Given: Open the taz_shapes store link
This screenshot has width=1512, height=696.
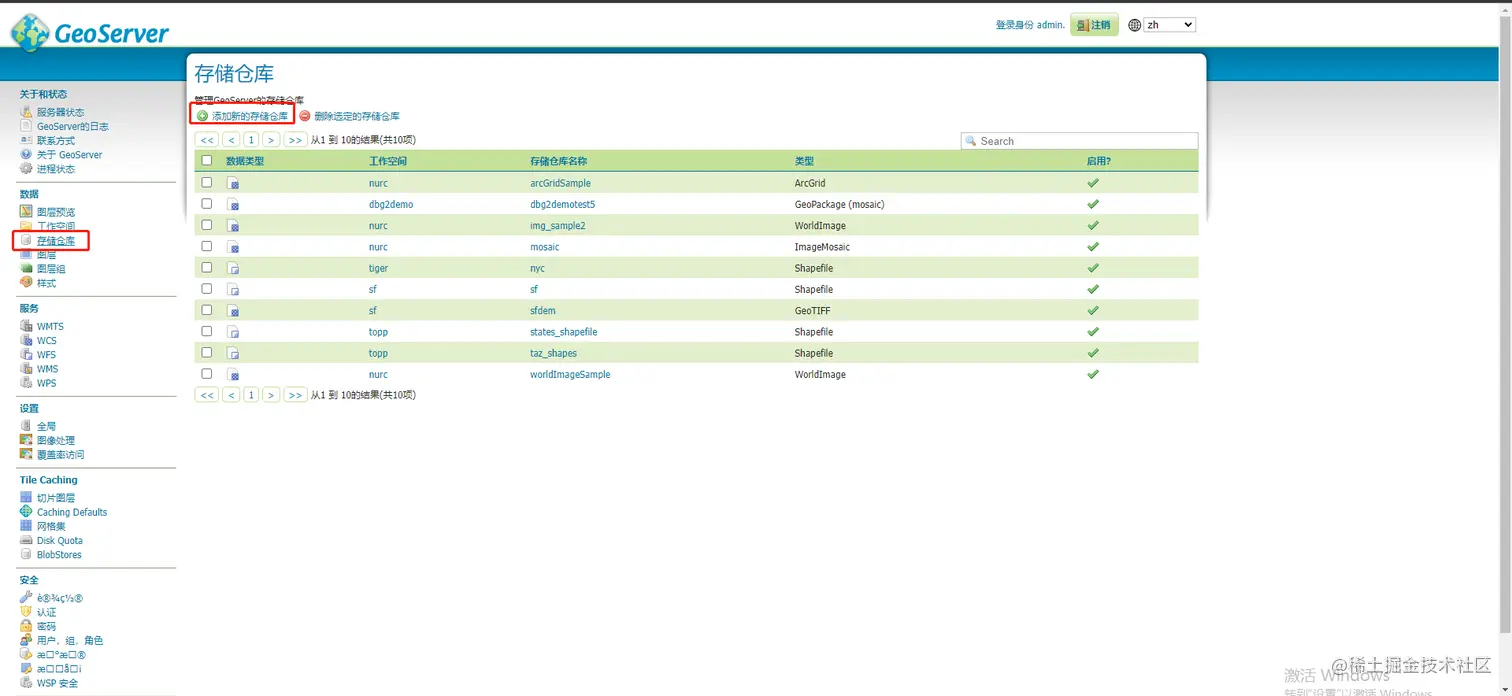Looking at the screenshot, I should (x=553, y=353).
